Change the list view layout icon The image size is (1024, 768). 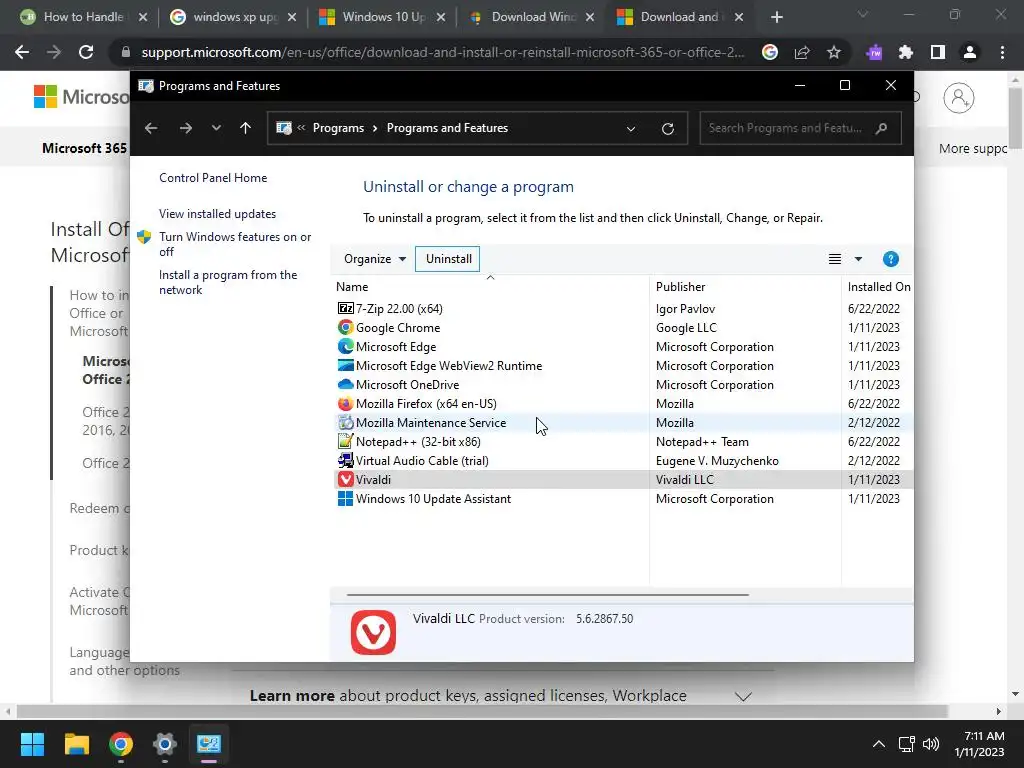point(835,259)
